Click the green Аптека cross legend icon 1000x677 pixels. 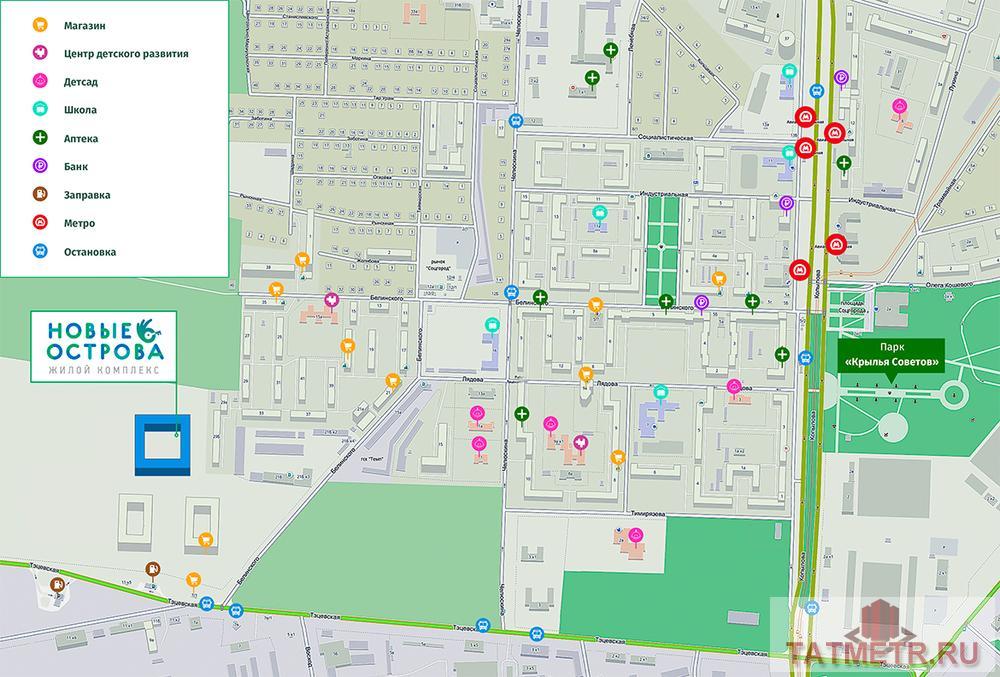[40, 138]
